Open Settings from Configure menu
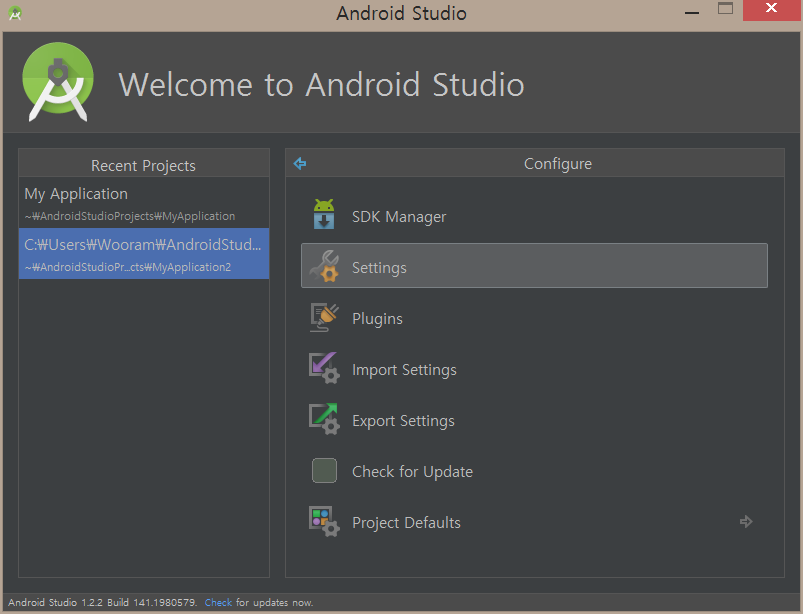Screen dimensions: 803x614 (x=534, y=266)
